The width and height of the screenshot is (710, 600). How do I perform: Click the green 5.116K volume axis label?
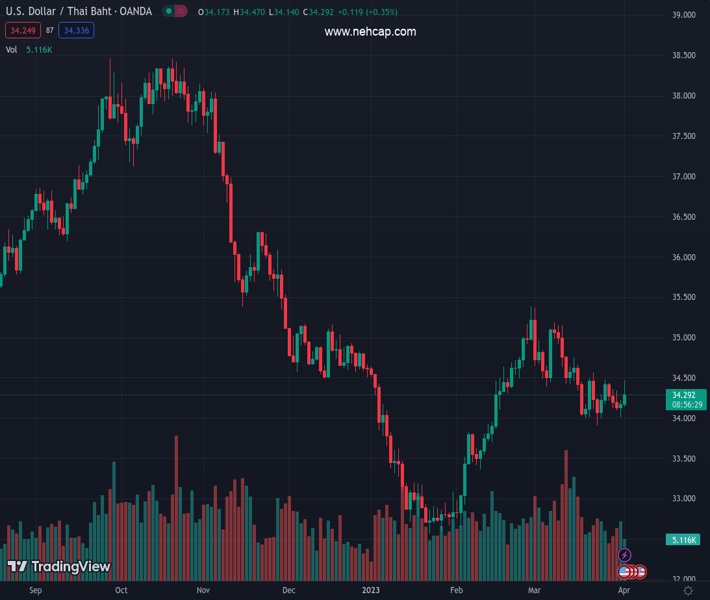click(x=684, y=540)
